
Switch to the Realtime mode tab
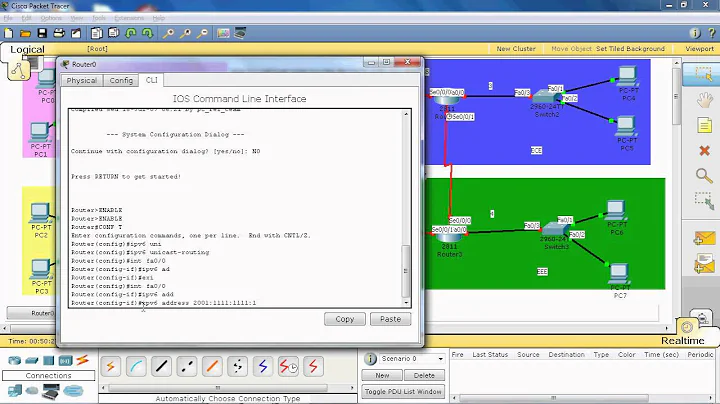click(683, 341)
